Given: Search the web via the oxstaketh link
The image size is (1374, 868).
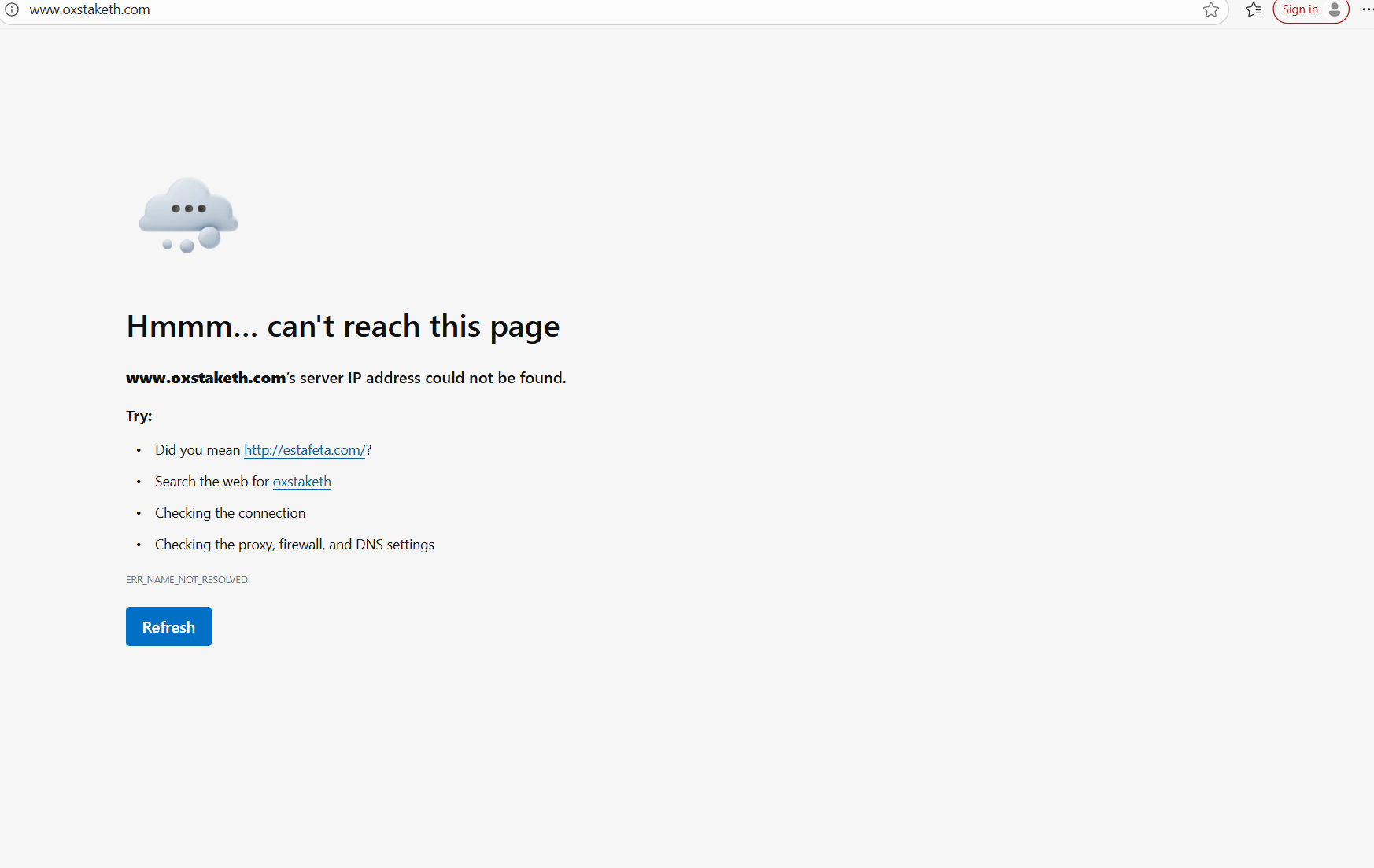Looking at the screenshot, I should [301, 482].
